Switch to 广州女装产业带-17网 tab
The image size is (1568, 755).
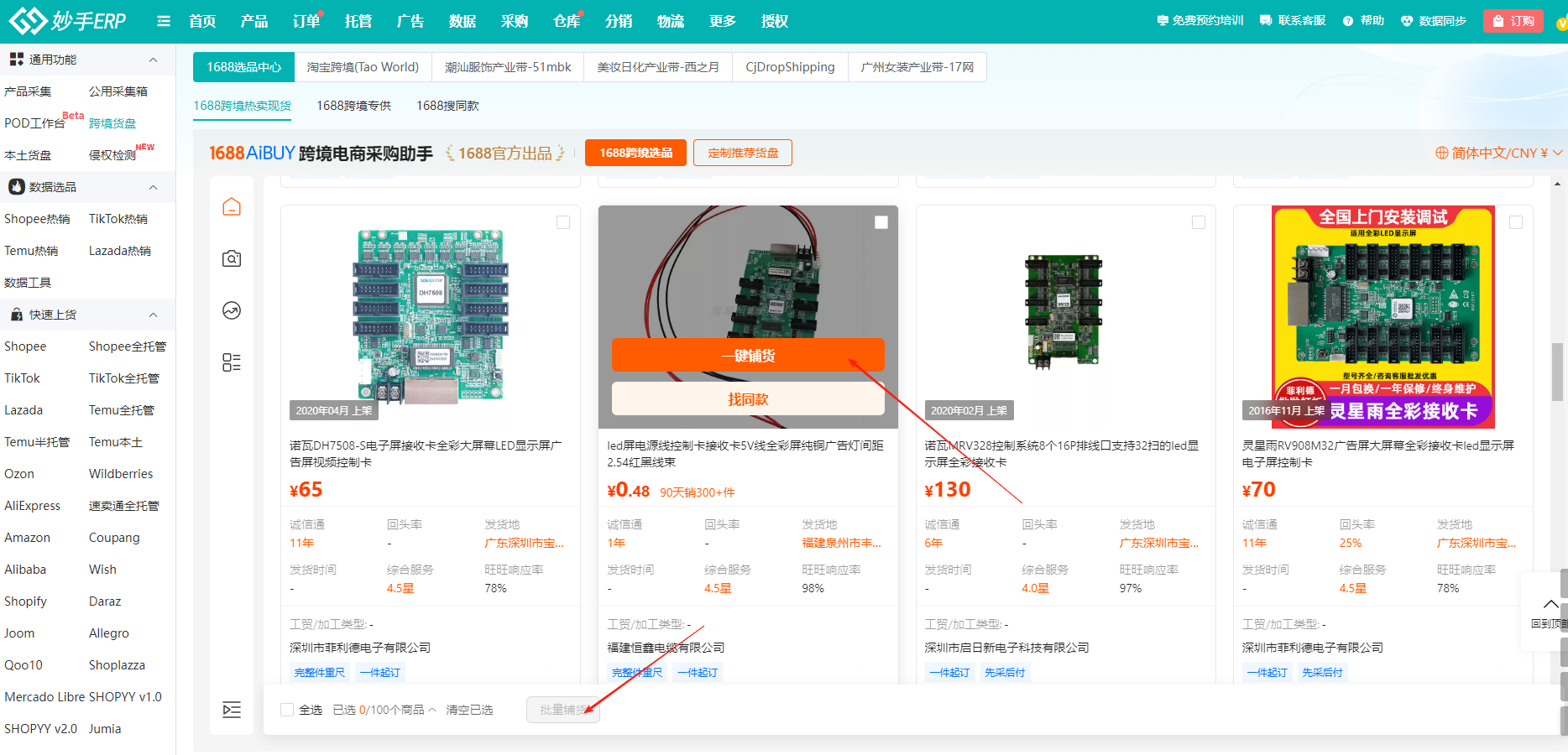[917, 67]
